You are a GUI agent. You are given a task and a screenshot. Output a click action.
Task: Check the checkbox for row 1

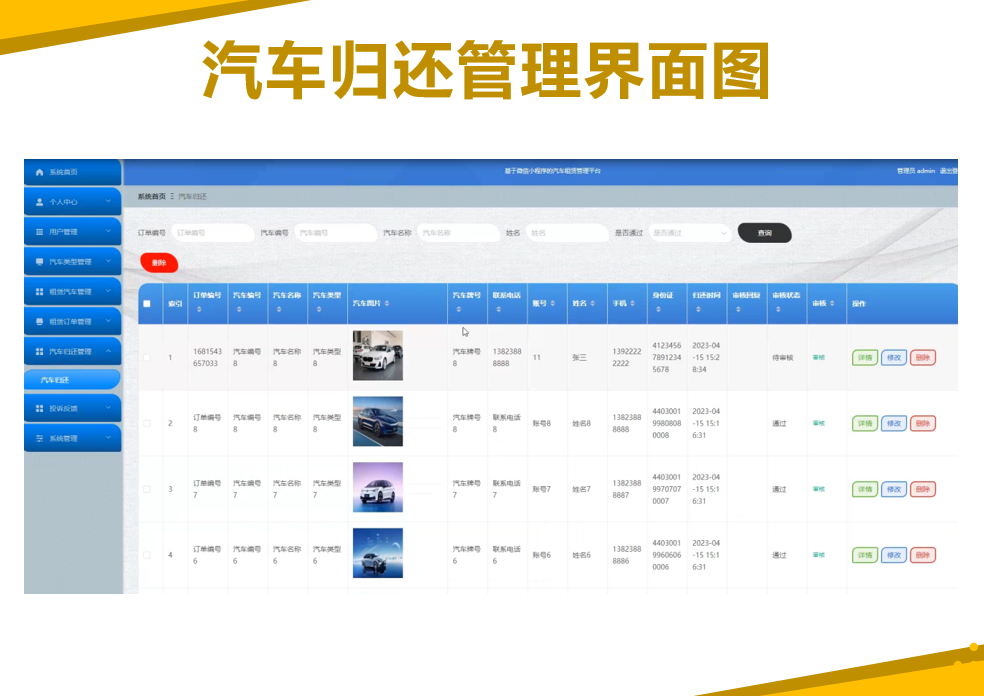147,358
